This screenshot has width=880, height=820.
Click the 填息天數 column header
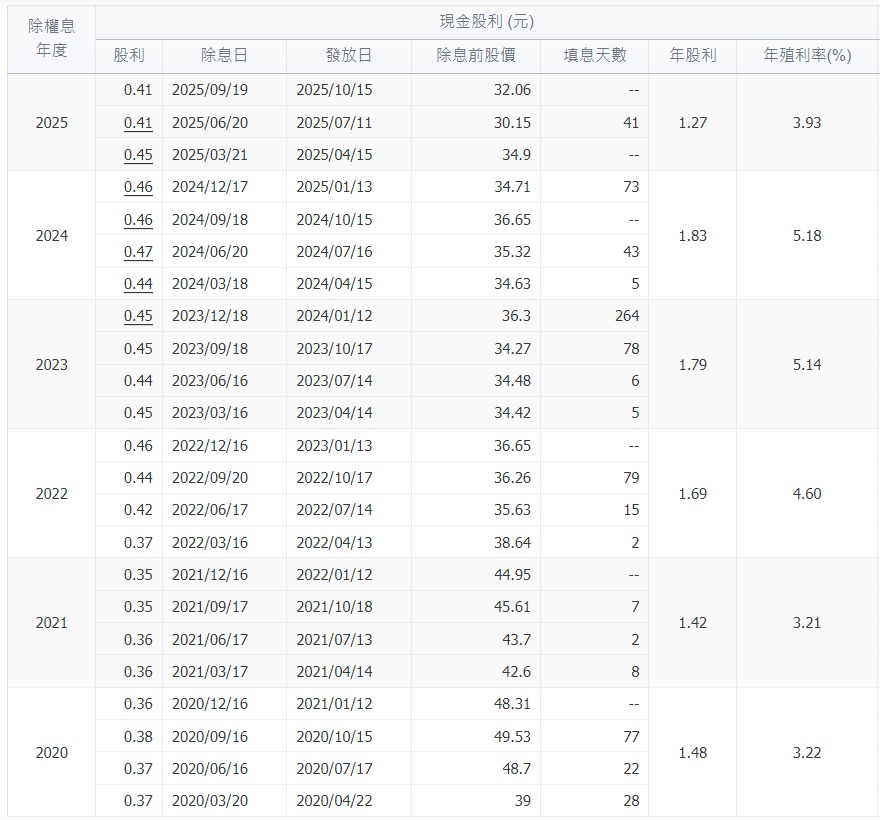[597, 56]
